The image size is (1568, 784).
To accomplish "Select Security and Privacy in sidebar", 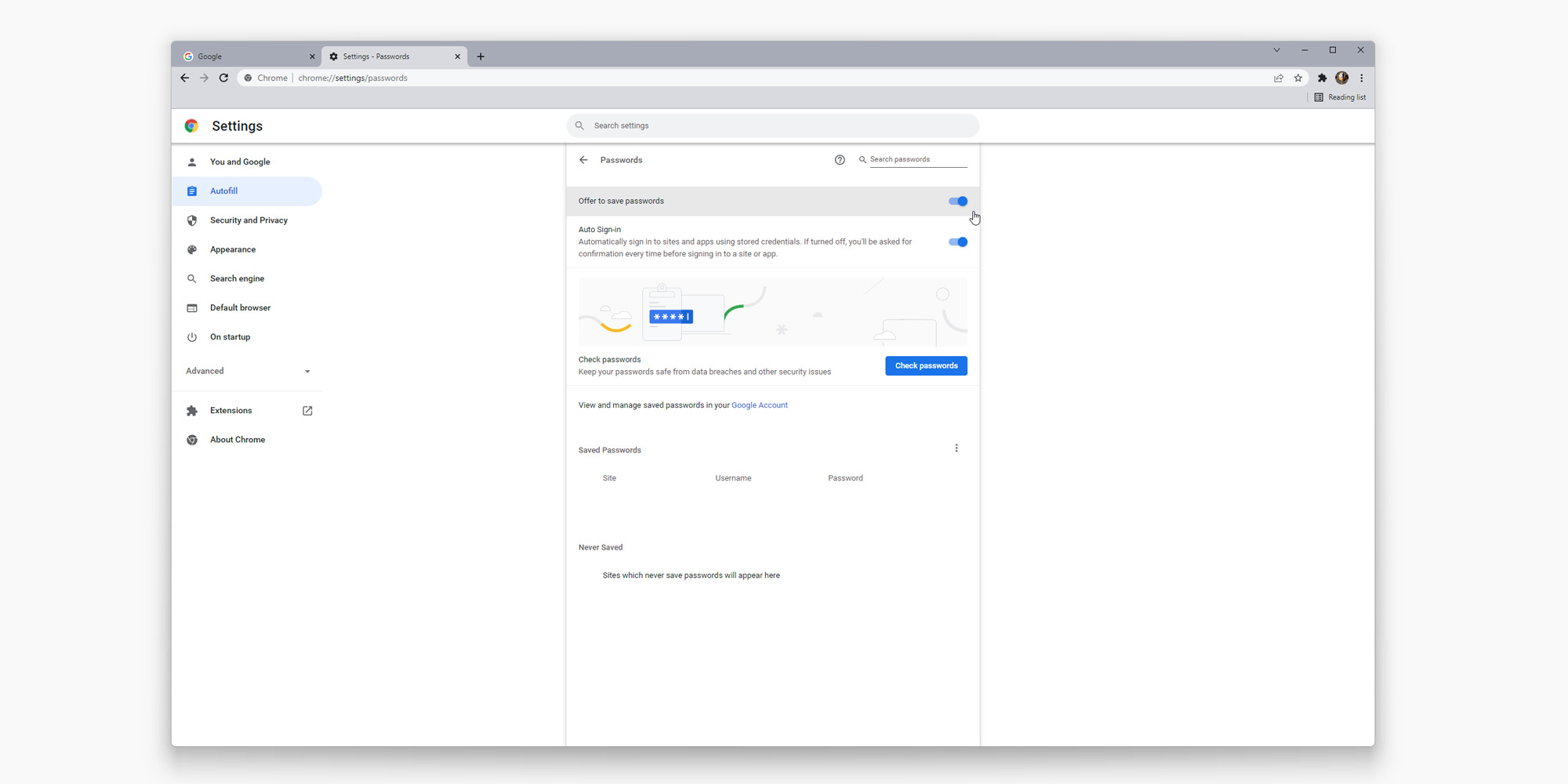I will [x=249, y=220].
